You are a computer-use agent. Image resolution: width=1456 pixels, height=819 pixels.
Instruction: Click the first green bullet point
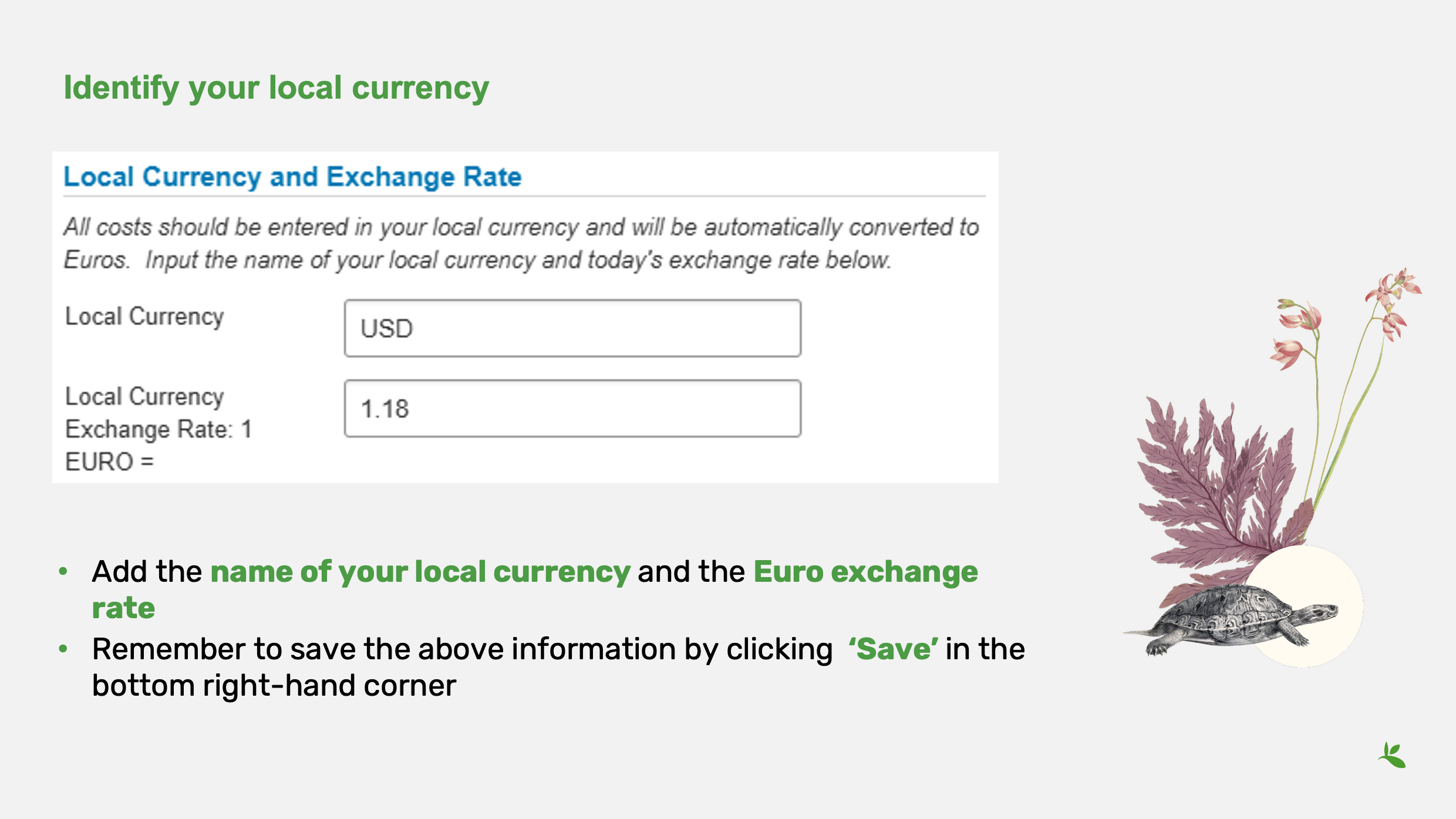pos(63,571)
